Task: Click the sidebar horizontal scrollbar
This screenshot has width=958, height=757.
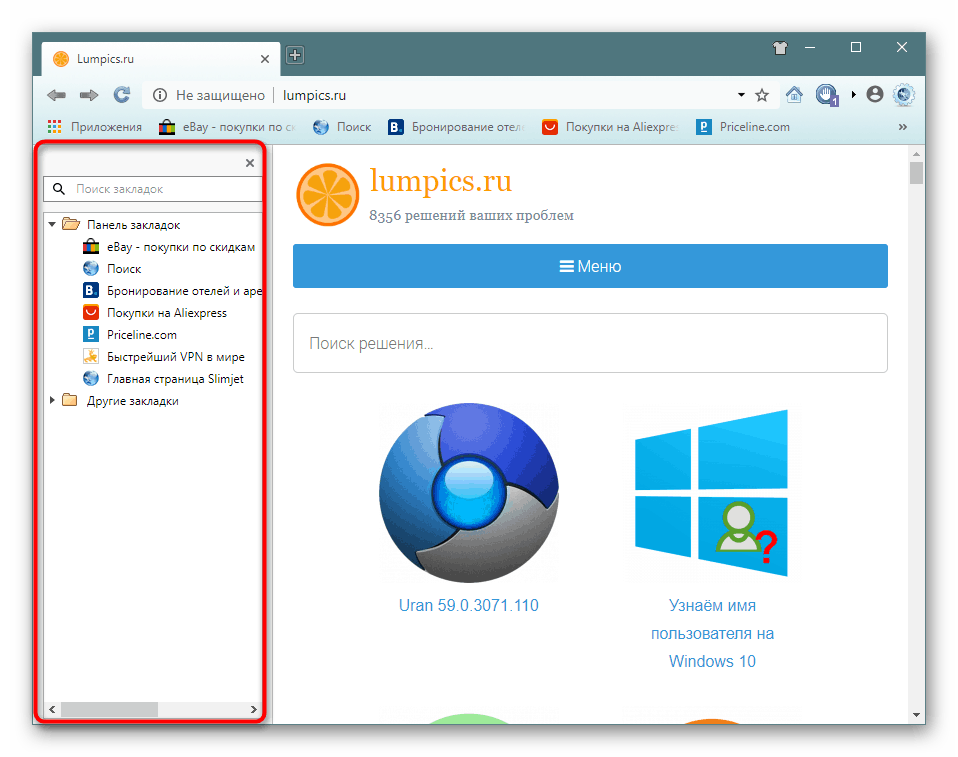Action: tap(110, 709)
